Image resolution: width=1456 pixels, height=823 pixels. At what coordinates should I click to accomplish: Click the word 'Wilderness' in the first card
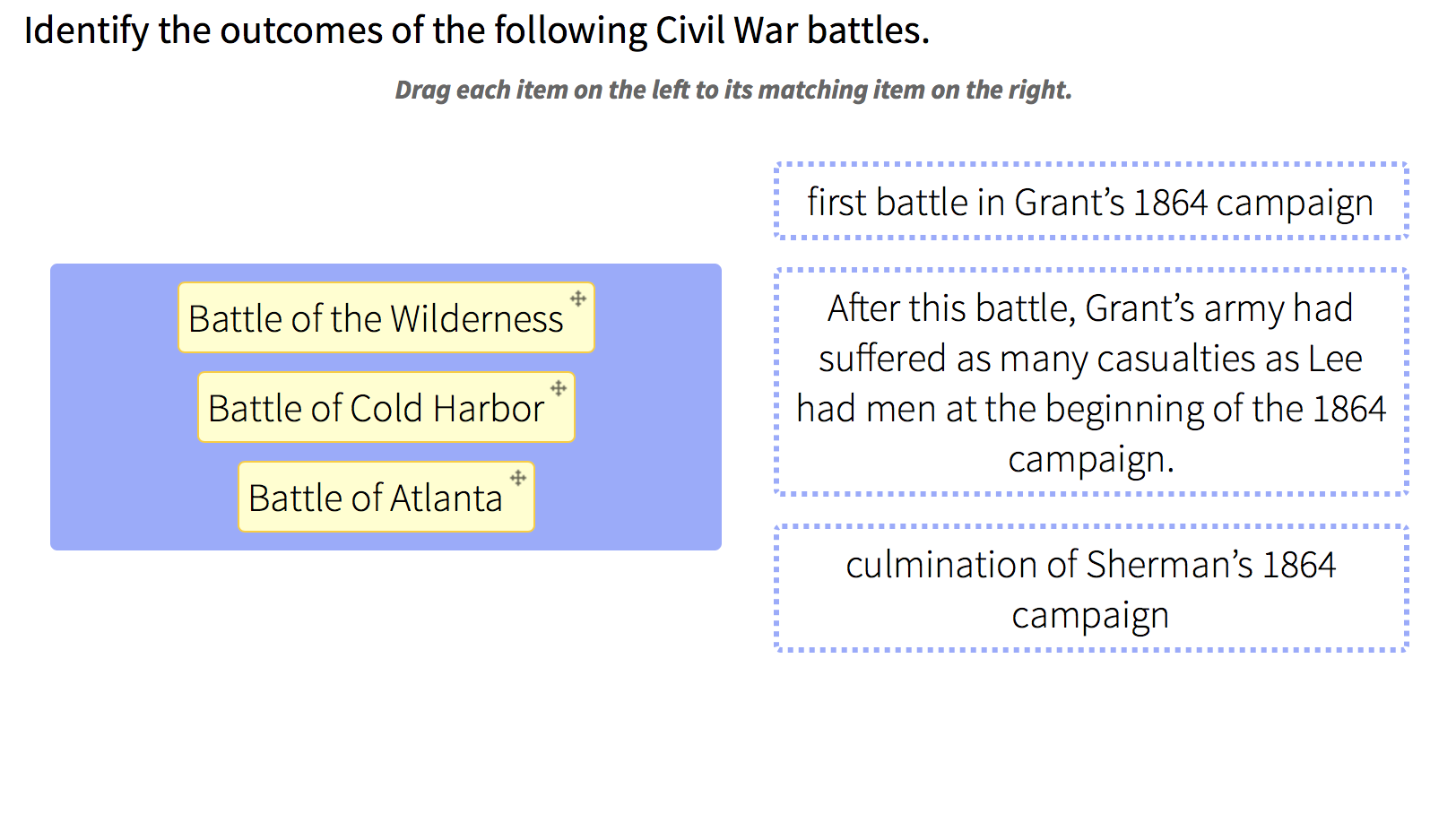coord(477,319)
